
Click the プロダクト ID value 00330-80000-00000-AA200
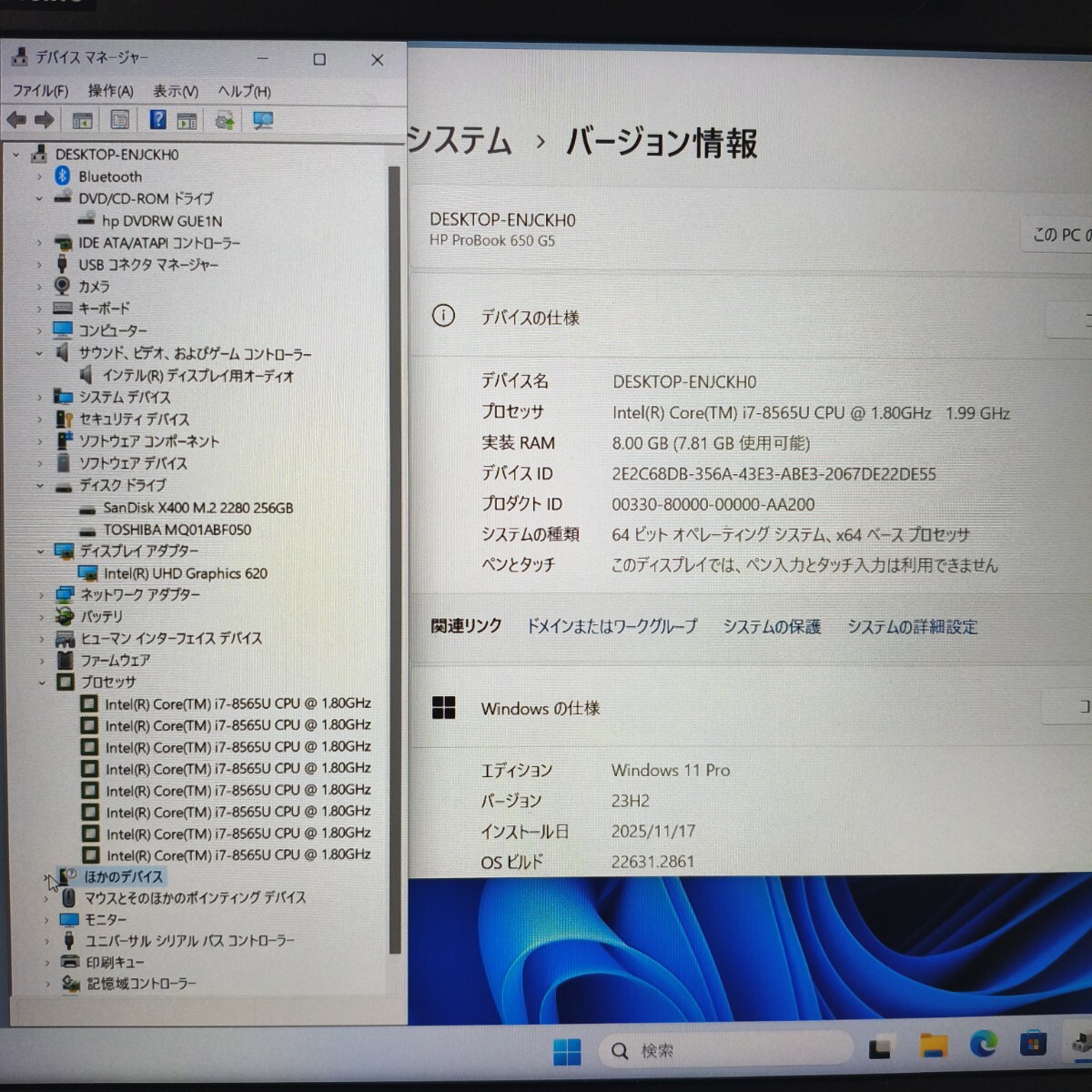click(713, 504)
